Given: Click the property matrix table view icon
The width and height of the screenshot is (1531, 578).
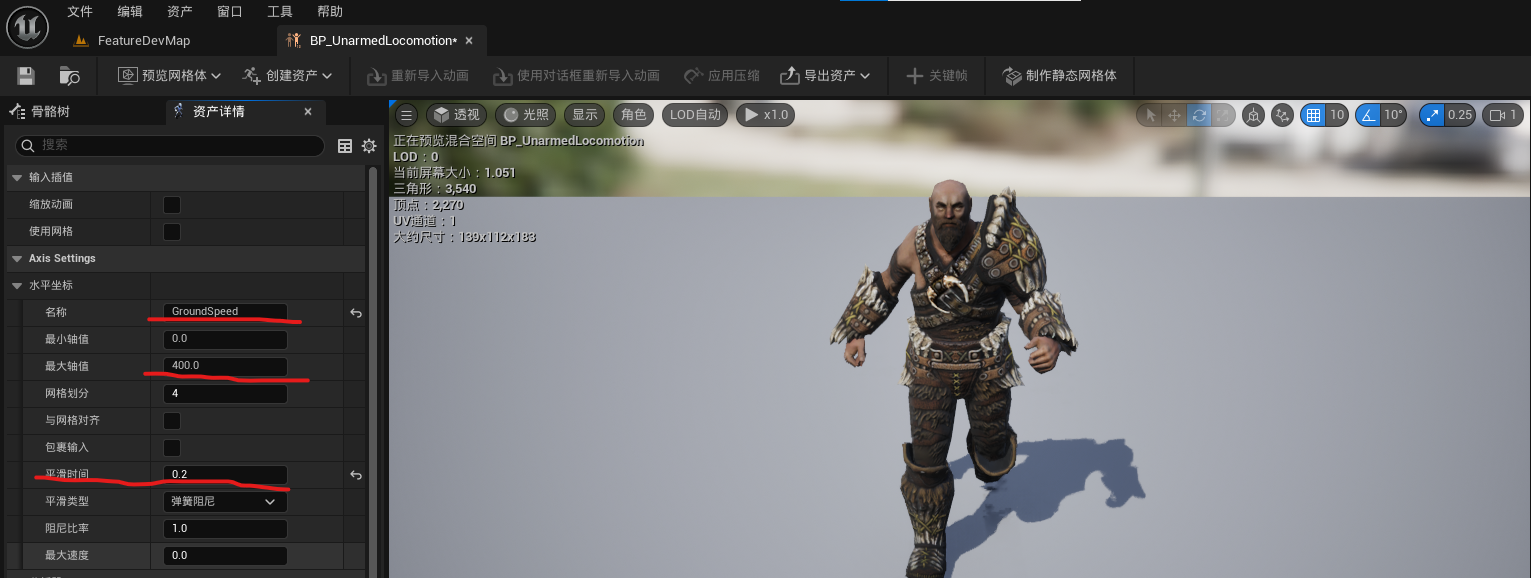Looking at the screenshot, I should [345, 146].
